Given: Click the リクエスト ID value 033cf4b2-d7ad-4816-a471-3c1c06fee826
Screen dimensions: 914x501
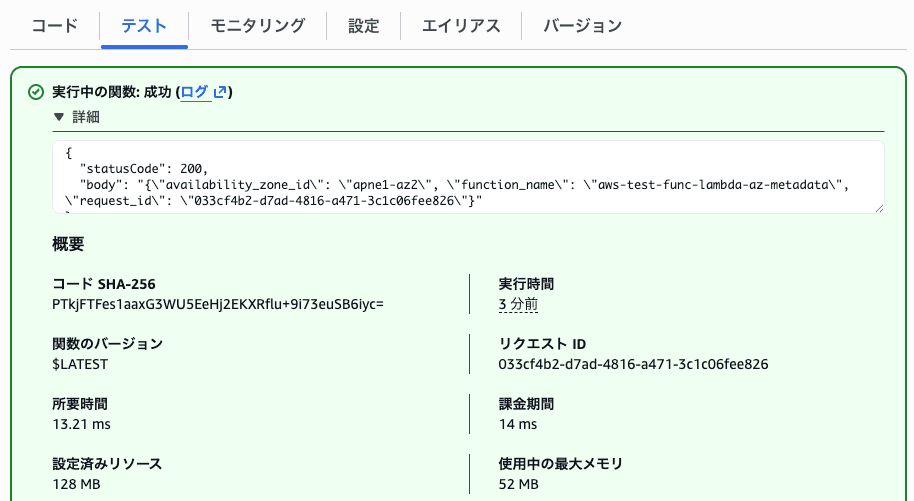Looking at the screenshot, I should click(633, 365).
